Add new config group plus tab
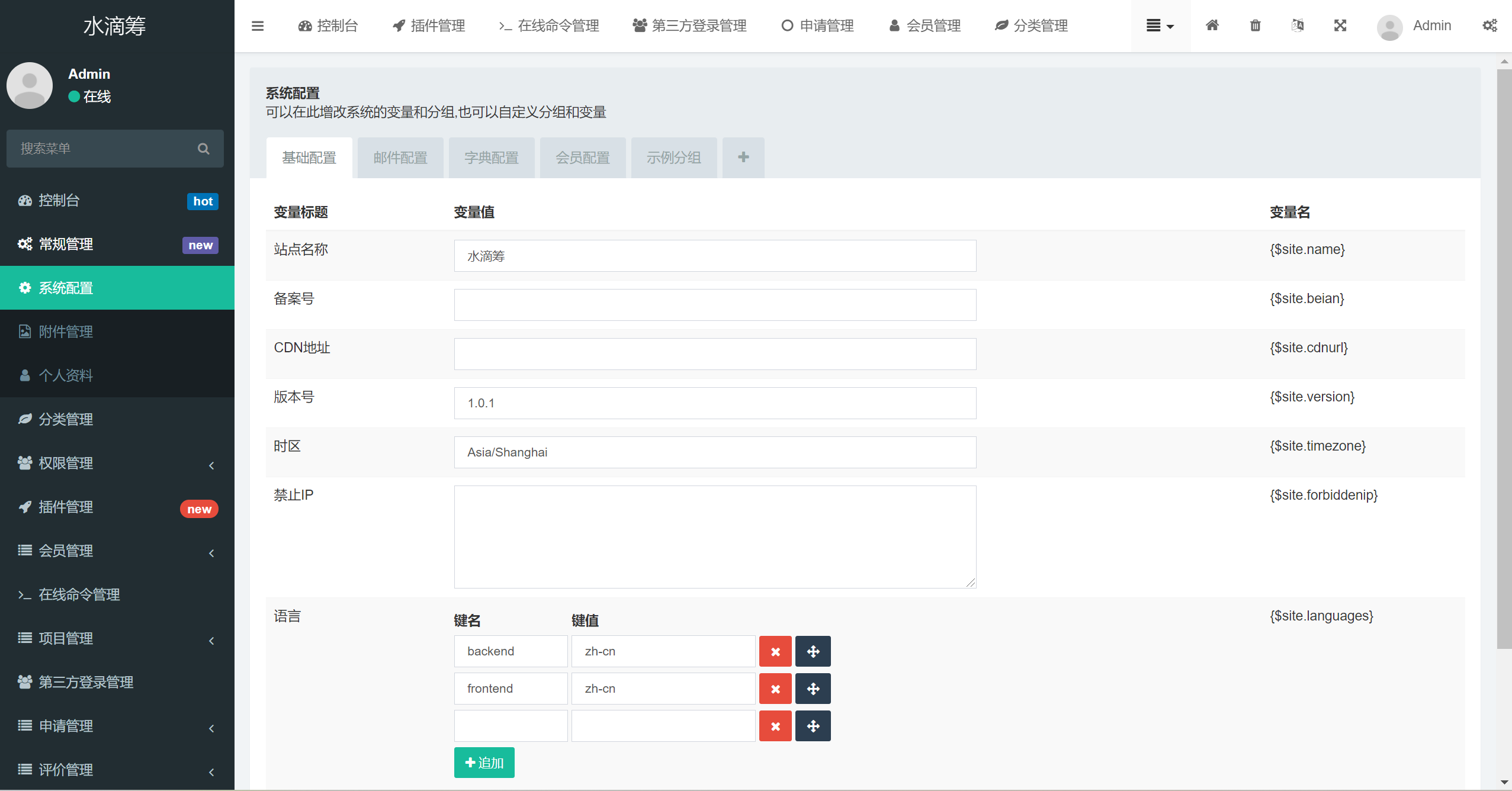Screen dimensions: 1512x791 coord(743,157)
